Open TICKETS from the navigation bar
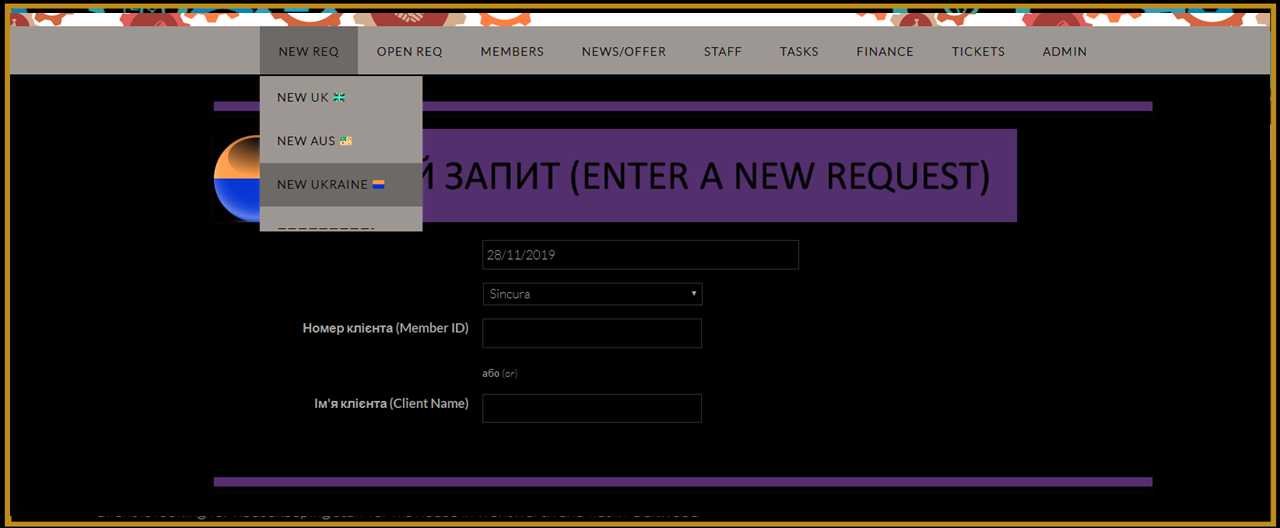Image resolution: width=1280 pixels, height=528 pixels. coord(978,51)
